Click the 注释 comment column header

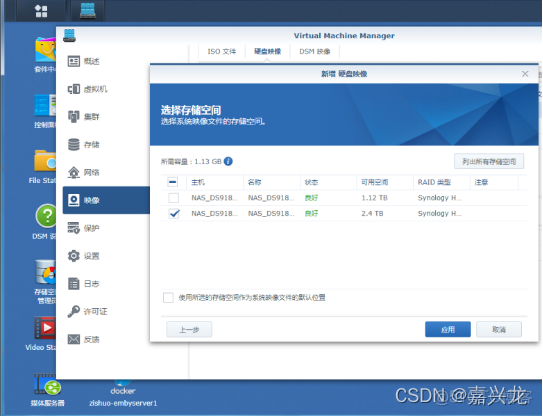click(495, 182)
